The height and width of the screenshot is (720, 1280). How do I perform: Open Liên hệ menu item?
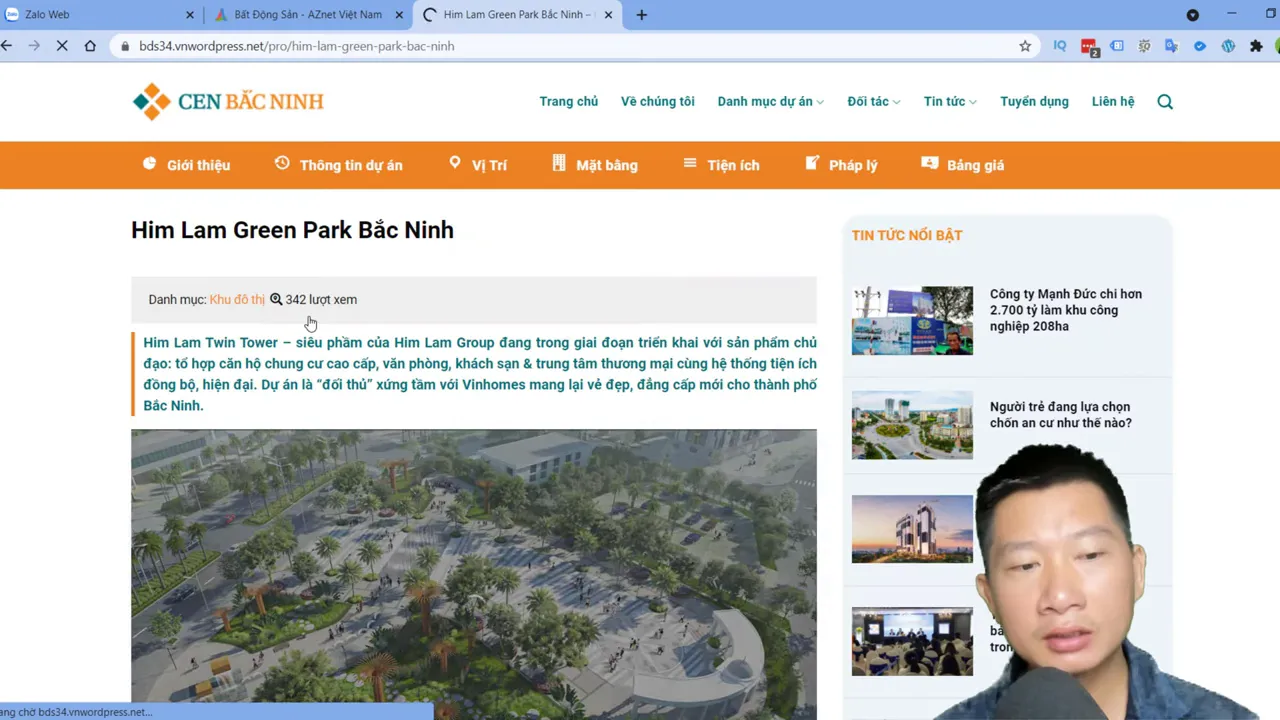[x=1113, y=101]
